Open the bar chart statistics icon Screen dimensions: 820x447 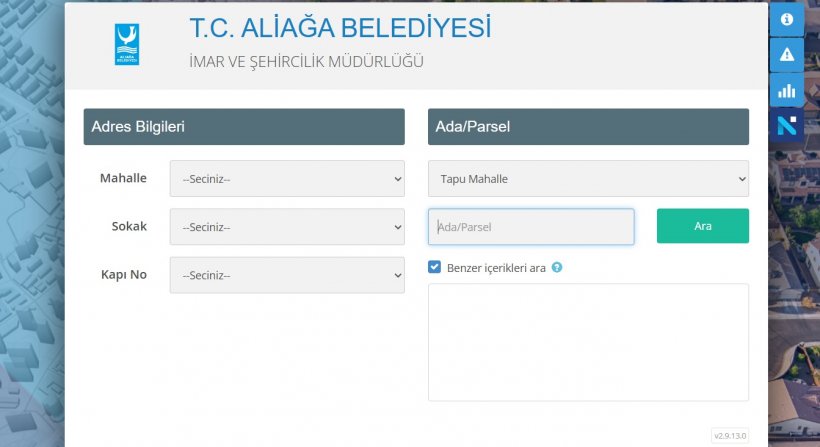click(x=787, y=90)
